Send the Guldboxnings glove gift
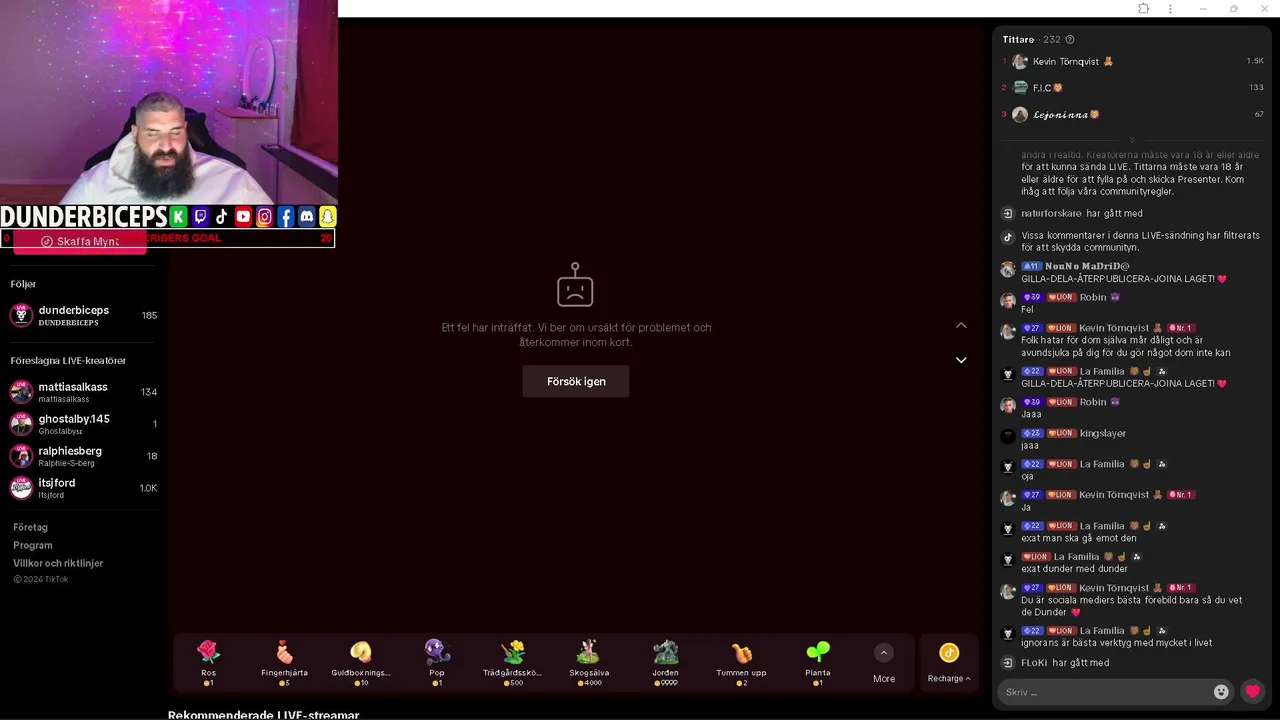The image size is (1280, 720). coord(361,662)
